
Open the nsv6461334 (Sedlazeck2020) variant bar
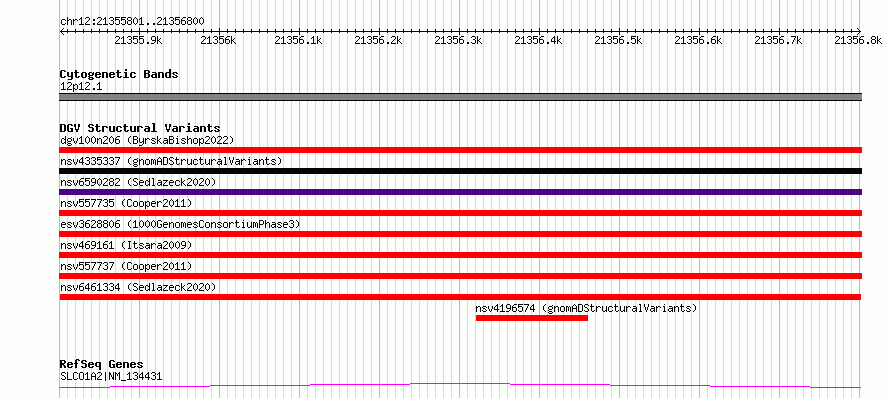tap(460, 297)
